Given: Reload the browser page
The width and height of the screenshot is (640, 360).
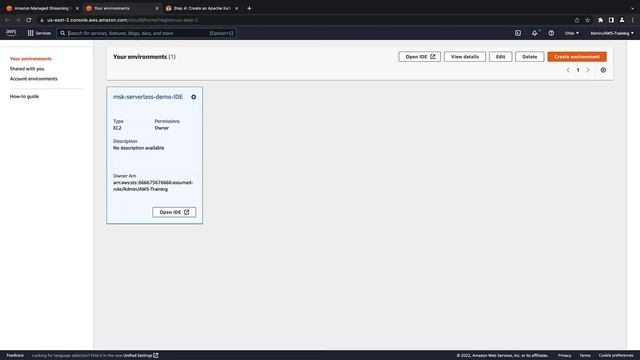Looking at the screenshot, I should (x=29, y=20).
